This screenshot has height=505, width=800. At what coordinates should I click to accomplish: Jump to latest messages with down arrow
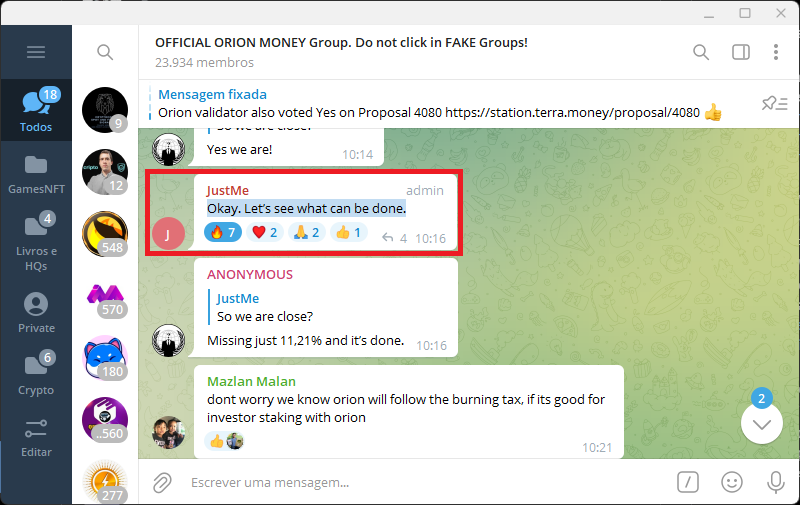coord(761,424)
